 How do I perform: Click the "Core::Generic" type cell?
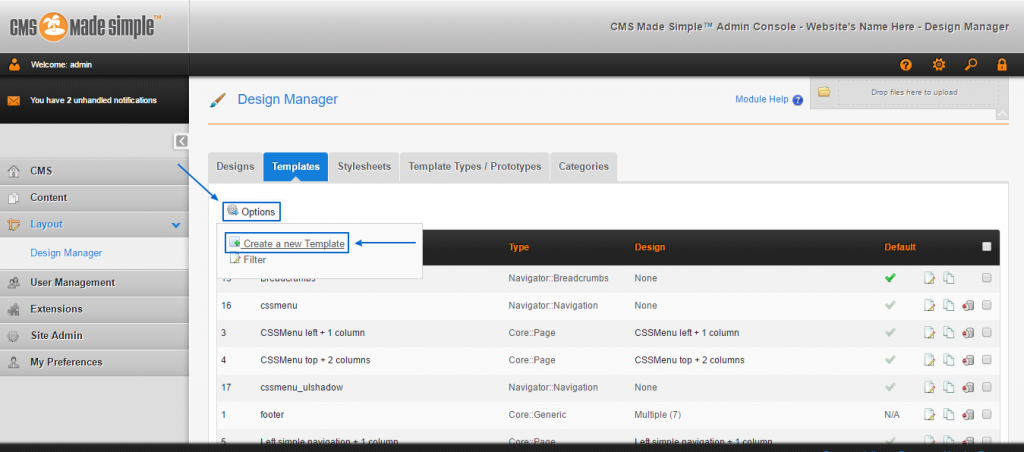click(x=537, y=415)
